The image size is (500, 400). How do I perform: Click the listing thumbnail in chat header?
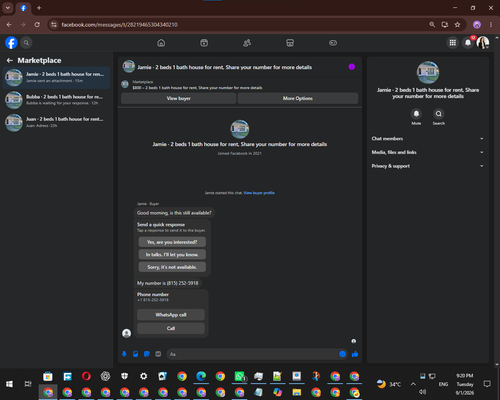[129, 67]
